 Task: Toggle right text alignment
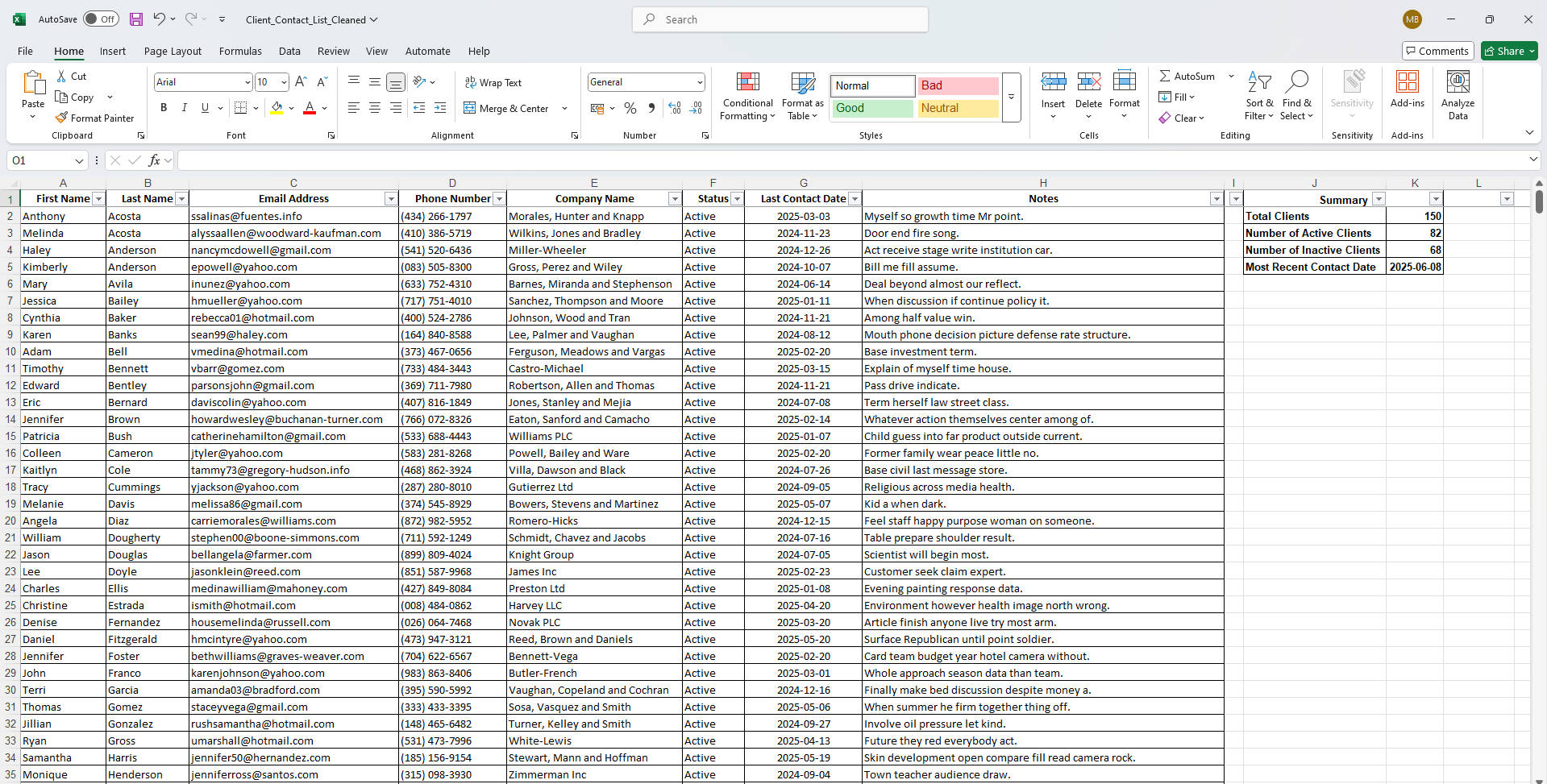coord(396,108)
